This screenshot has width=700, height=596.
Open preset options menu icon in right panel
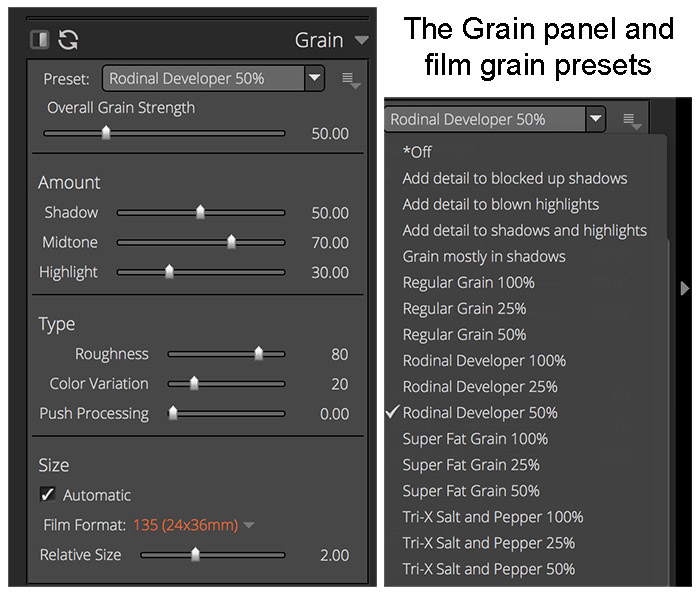[632, 121]
